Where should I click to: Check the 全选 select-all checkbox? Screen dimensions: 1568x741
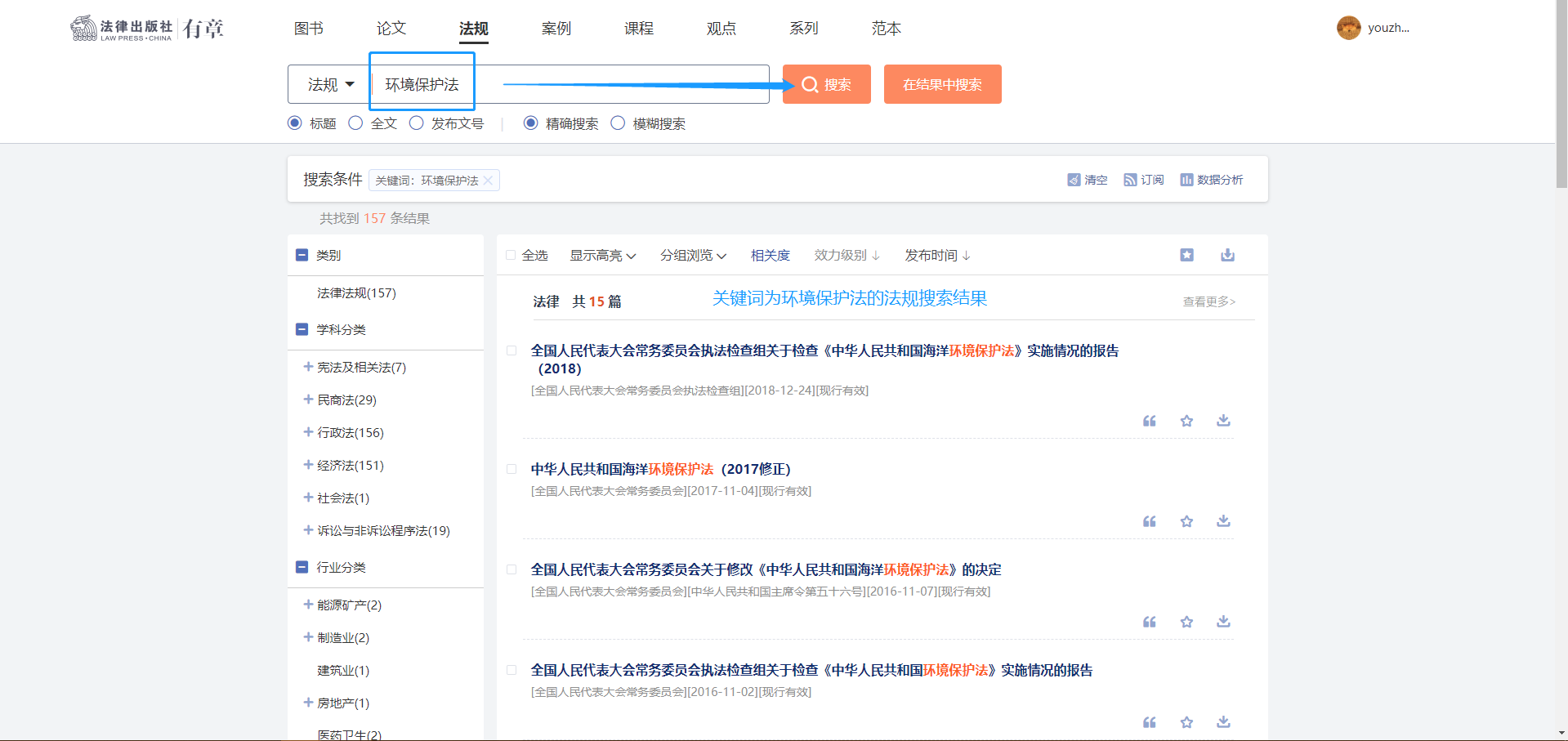click(511, 256)
